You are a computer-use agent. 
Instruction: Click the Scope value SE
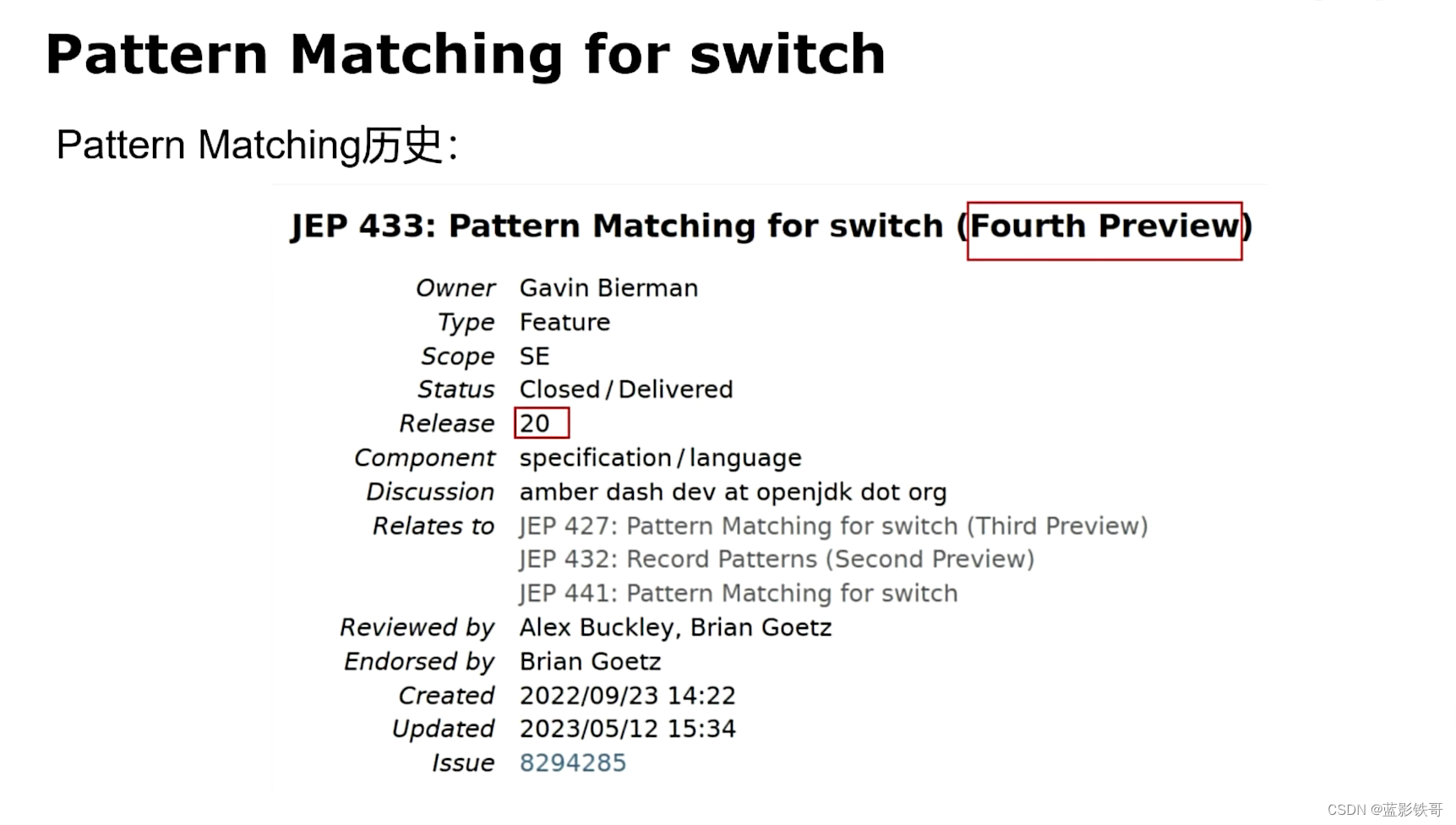click(534, 356)
